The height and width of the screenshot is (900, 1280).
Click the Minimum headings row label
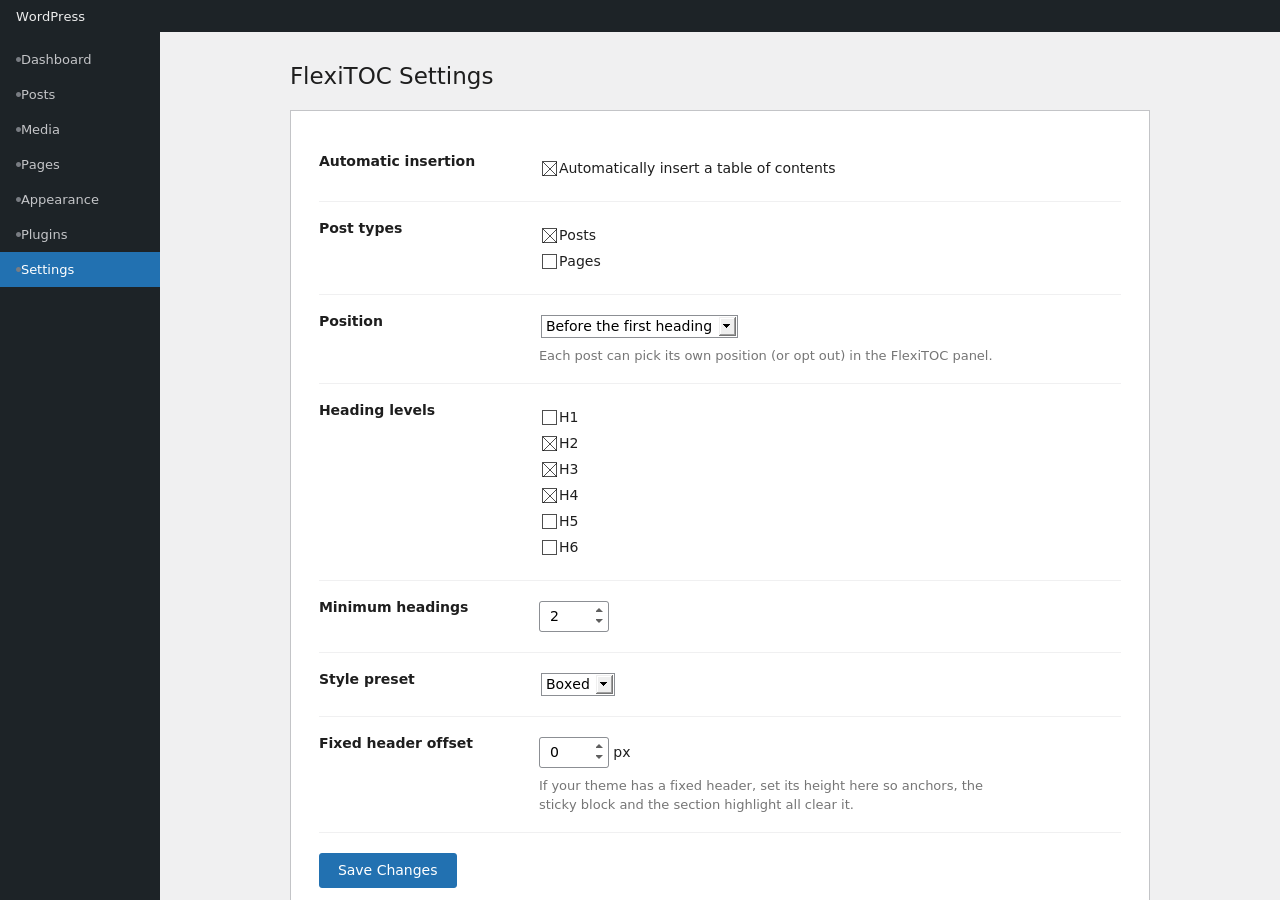pyautogui.click(x=394, y=607)
